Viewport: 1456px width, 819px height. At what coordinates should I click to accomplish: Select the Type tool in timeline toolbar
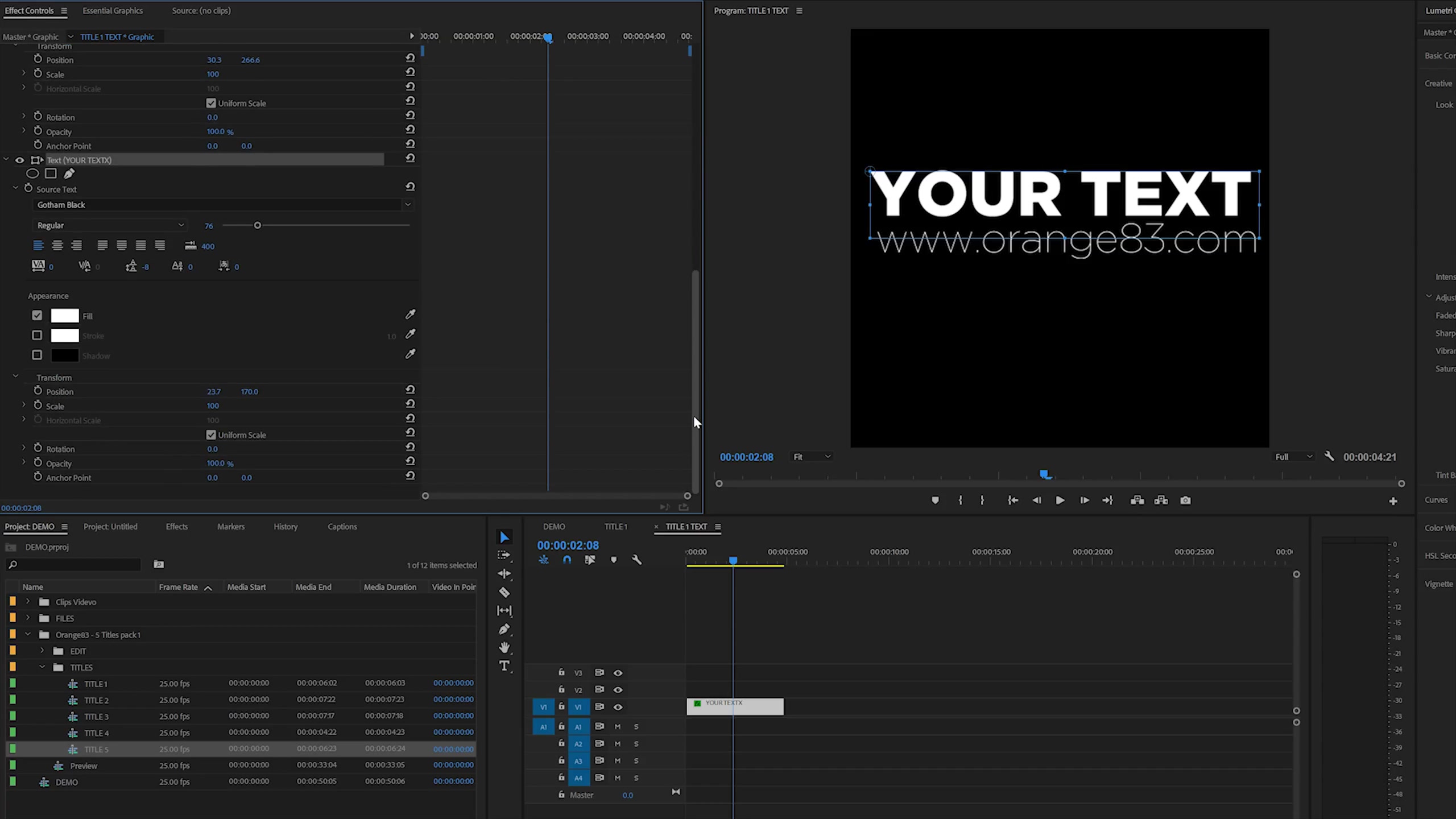(x=506, y=667)
